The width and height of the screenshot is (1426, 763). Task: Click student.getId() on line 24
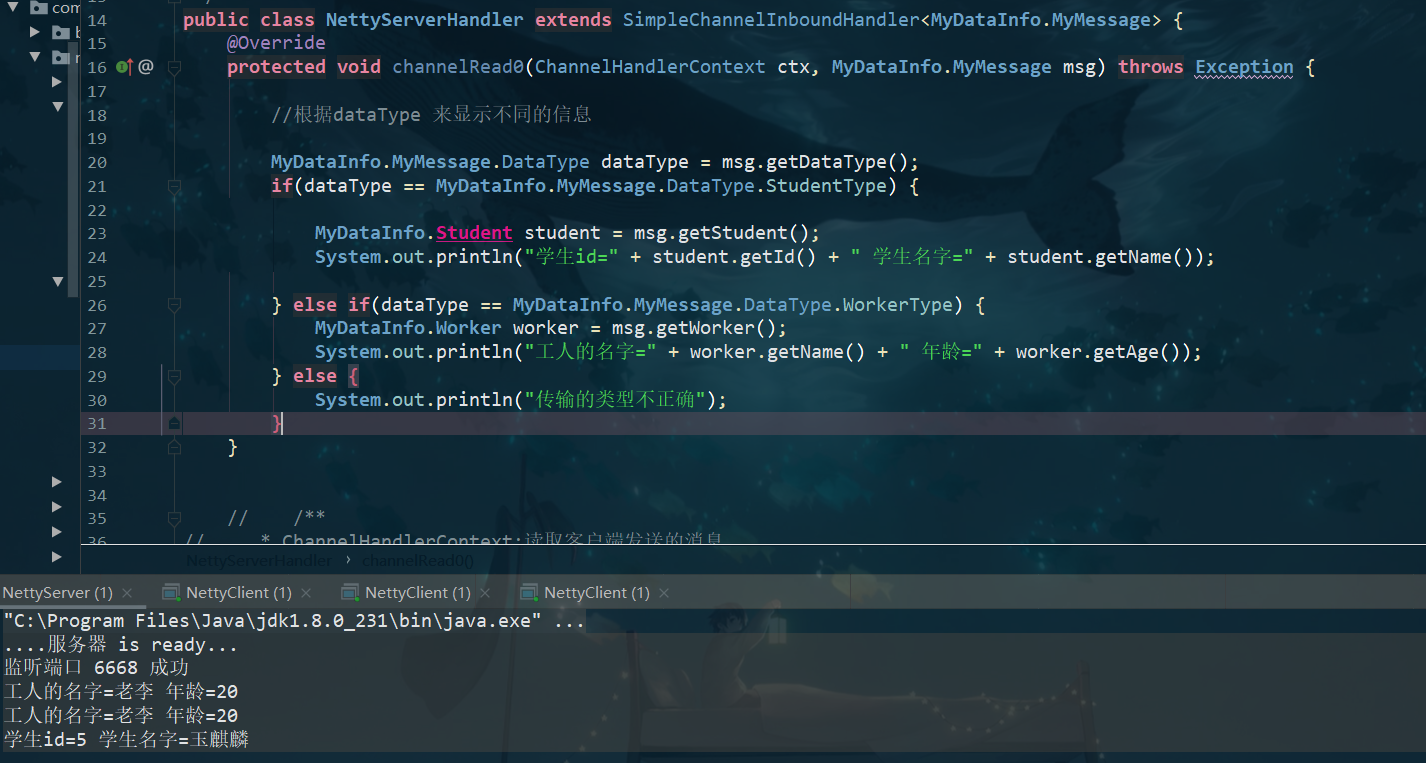pos(735,257)
